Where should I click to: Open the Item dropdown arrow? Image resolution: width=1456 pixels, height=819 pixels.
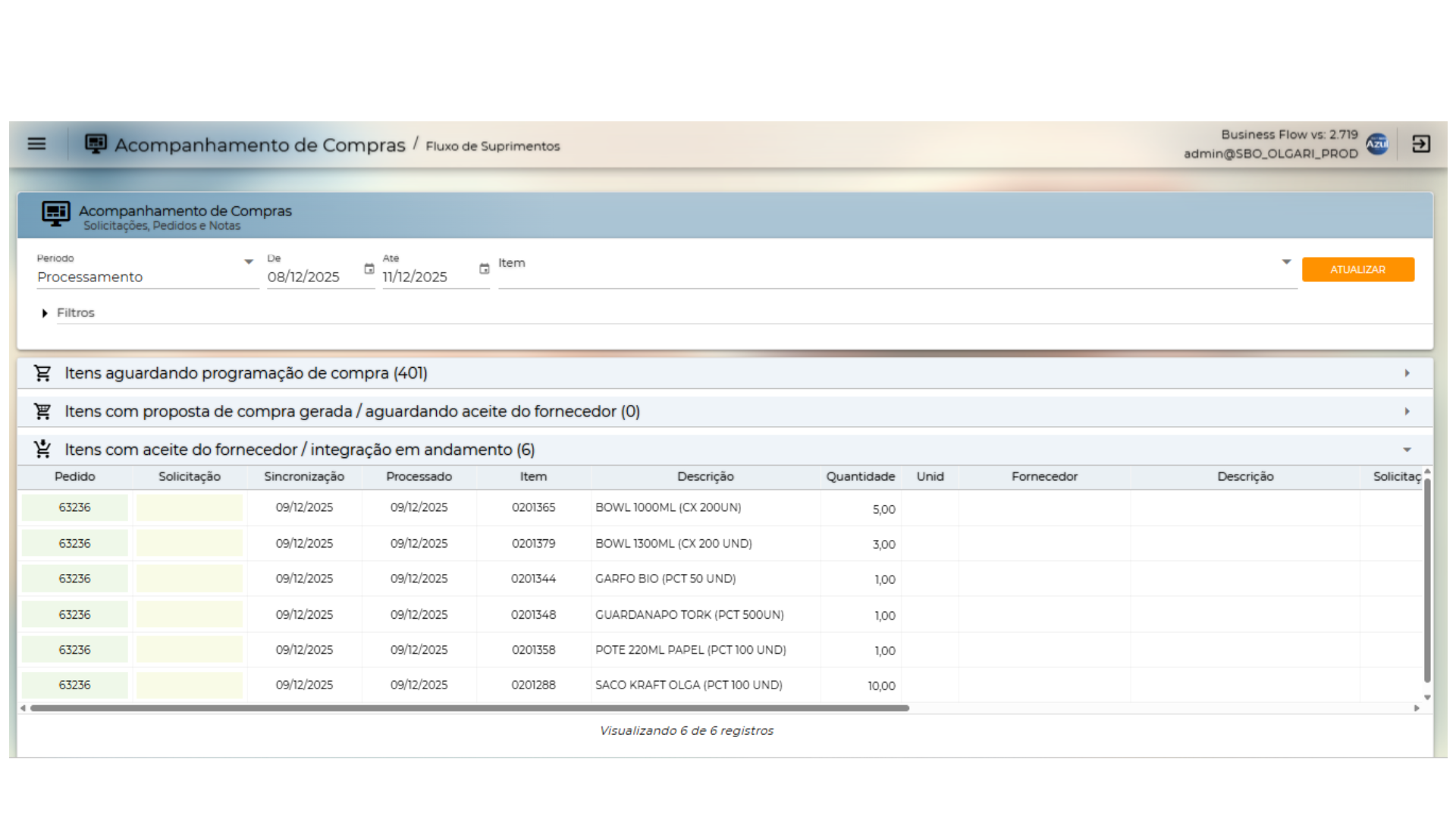pos(1286,262)
